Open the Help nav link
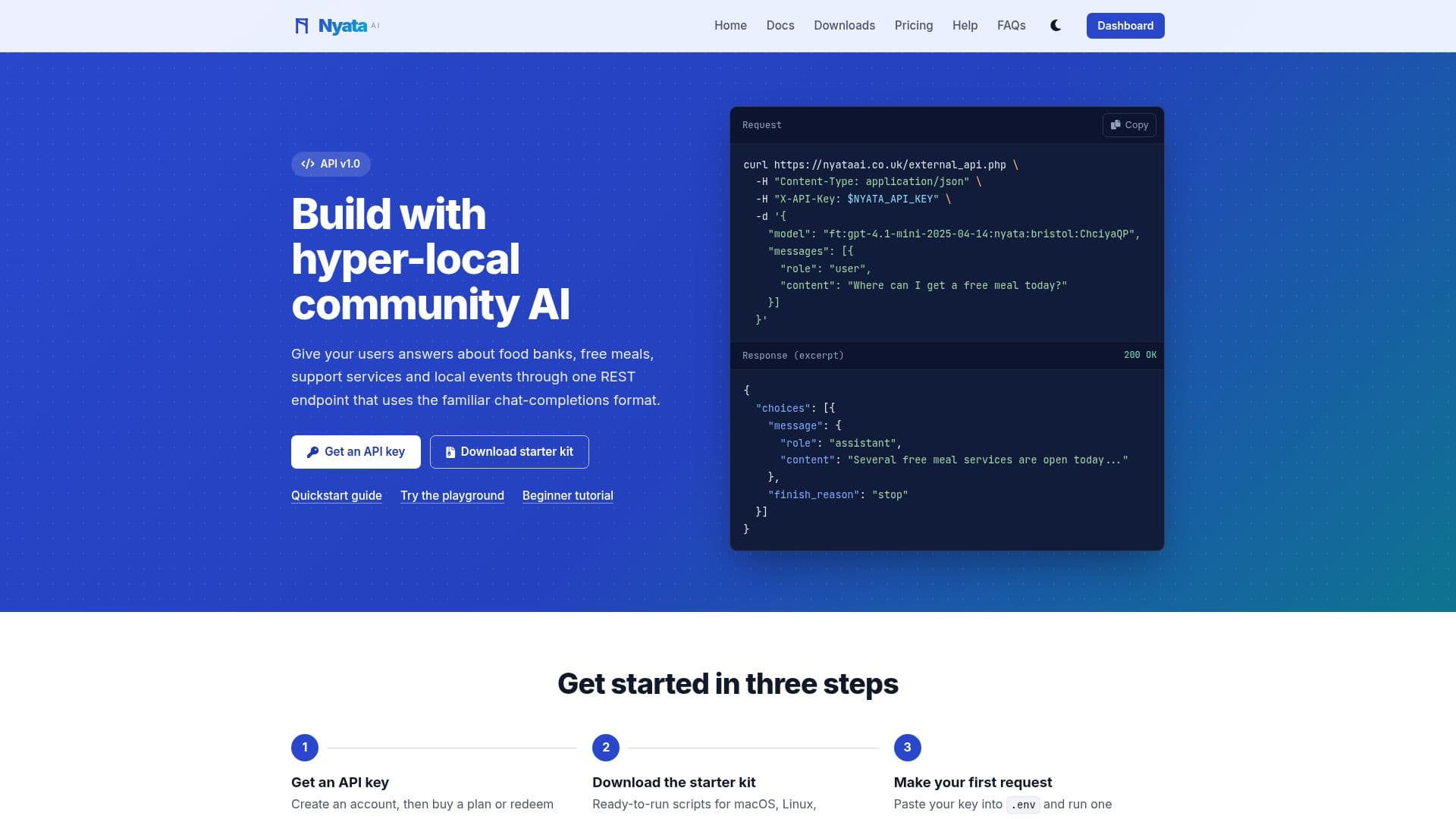The image size is (1456, 819). pyautogui.click(x=965, y=26)
